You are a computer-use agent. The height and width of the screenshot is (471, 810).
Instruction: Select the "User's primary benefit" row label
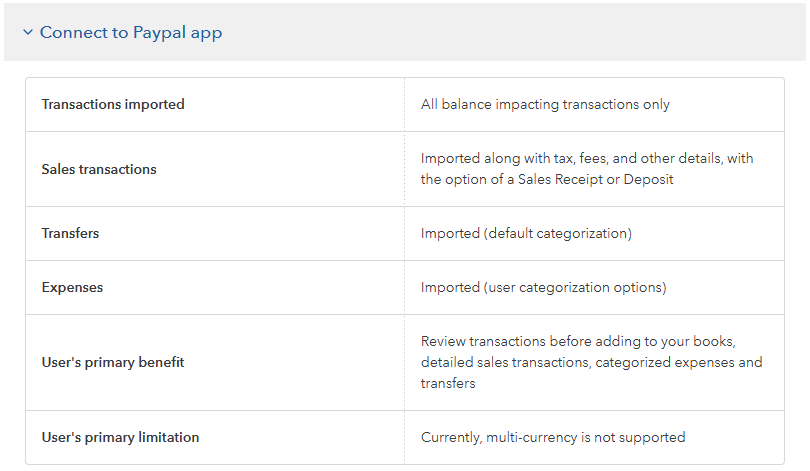click(113, 363)
